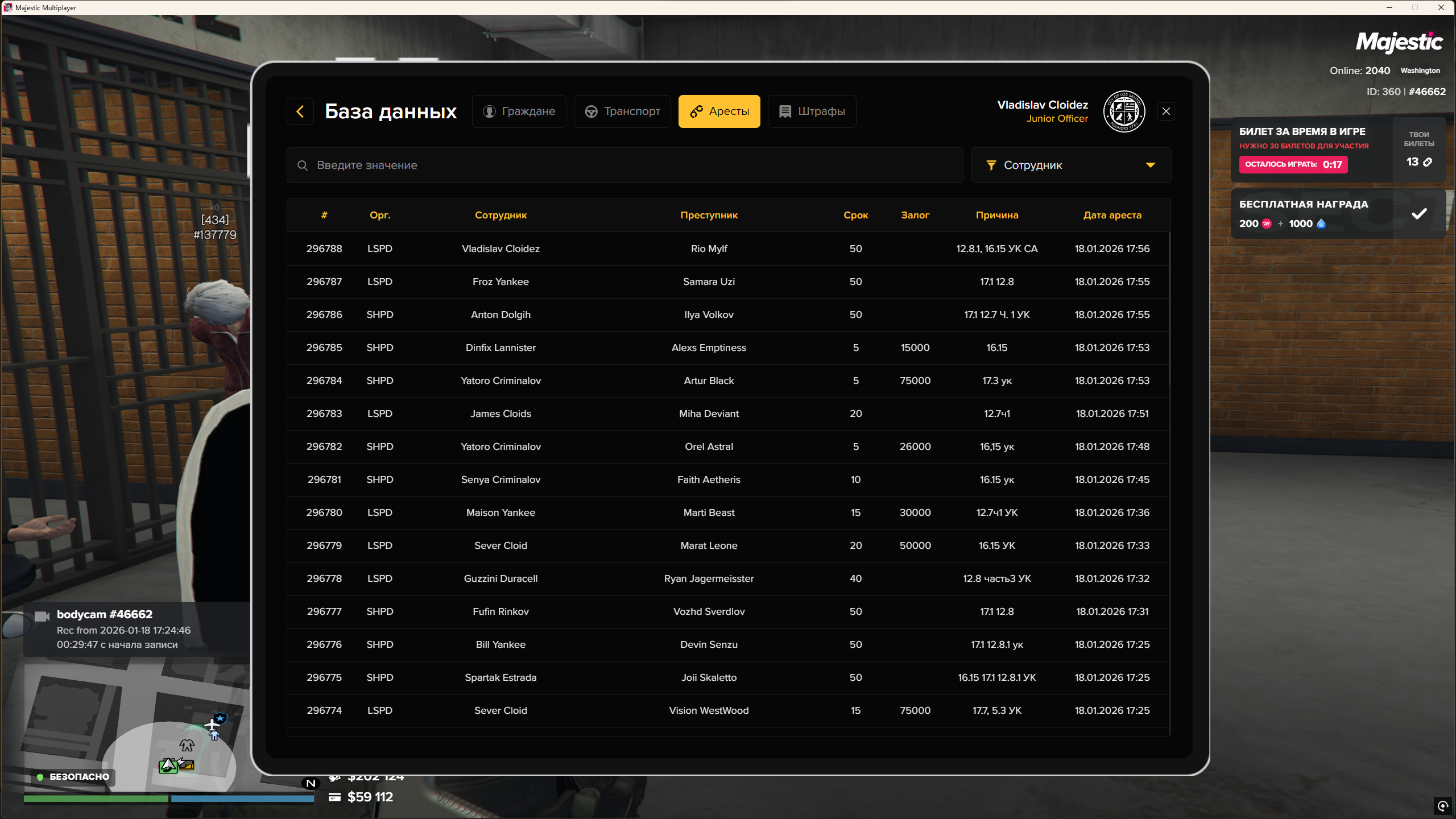The height and width of the screenshot is (819, 1456).
Task: Click the Срок column header
Action: (x=855, y=215)
